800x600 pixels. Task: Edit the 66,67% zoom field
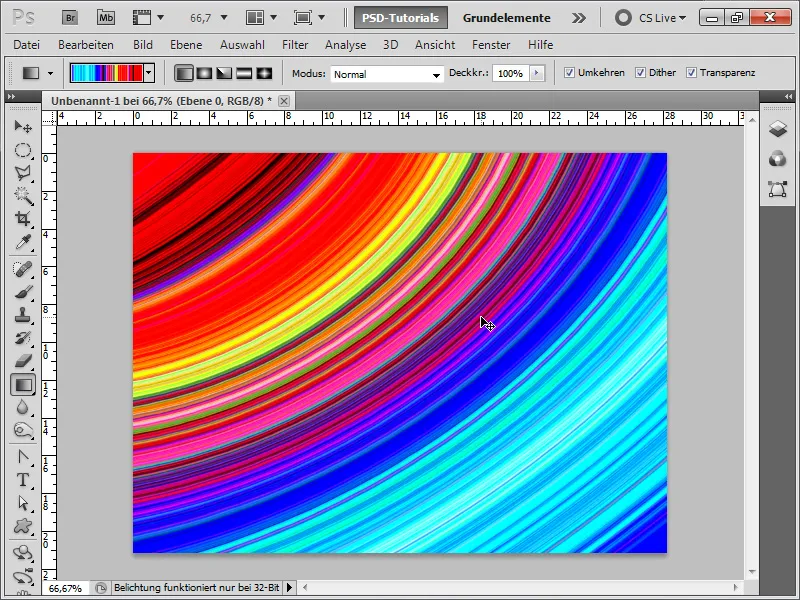click(65, 588)
